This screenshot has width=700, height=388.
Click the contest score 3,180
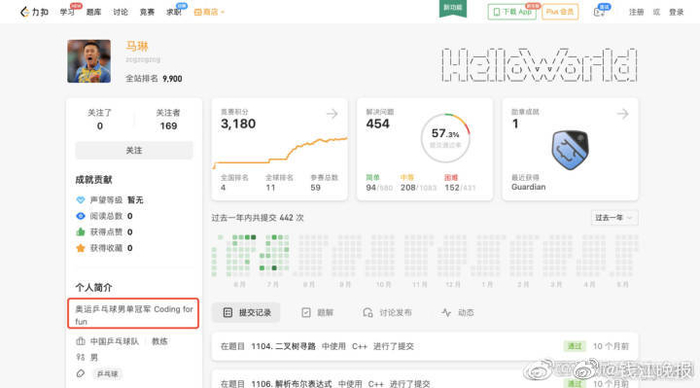pyautogui.click(x=238, y=124)
